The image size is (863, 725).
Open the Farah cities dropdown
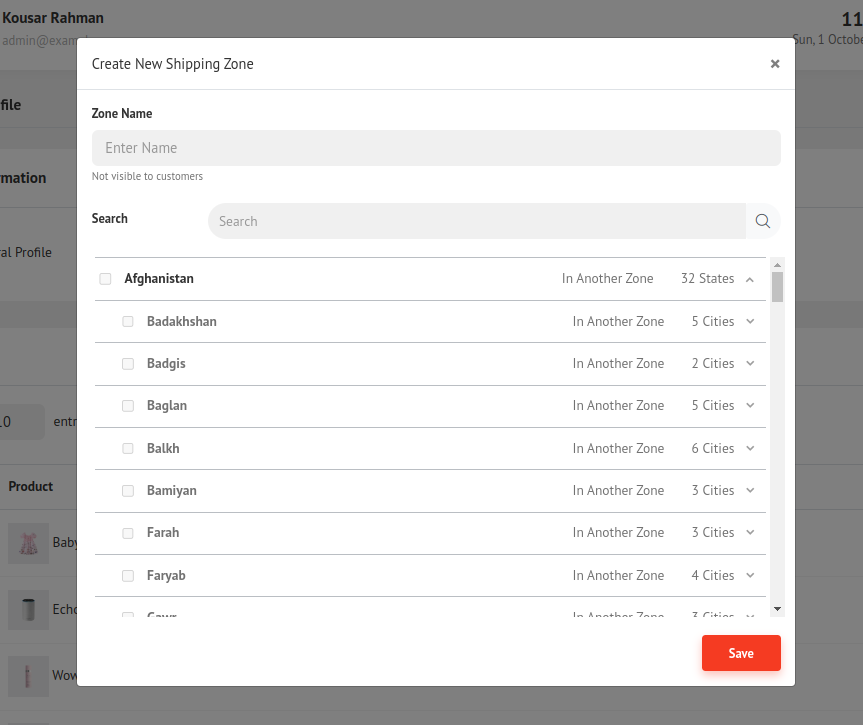(x=750, y=533)
